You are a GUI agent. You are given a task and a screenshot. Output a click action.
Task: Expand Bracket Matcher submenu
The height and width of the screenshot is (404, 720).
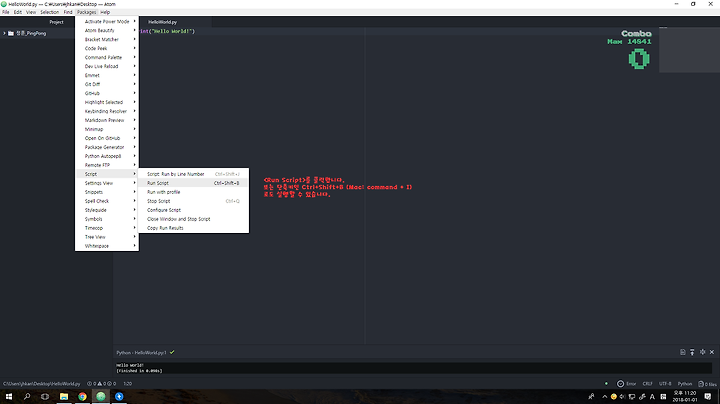click(x=107, y=39)
